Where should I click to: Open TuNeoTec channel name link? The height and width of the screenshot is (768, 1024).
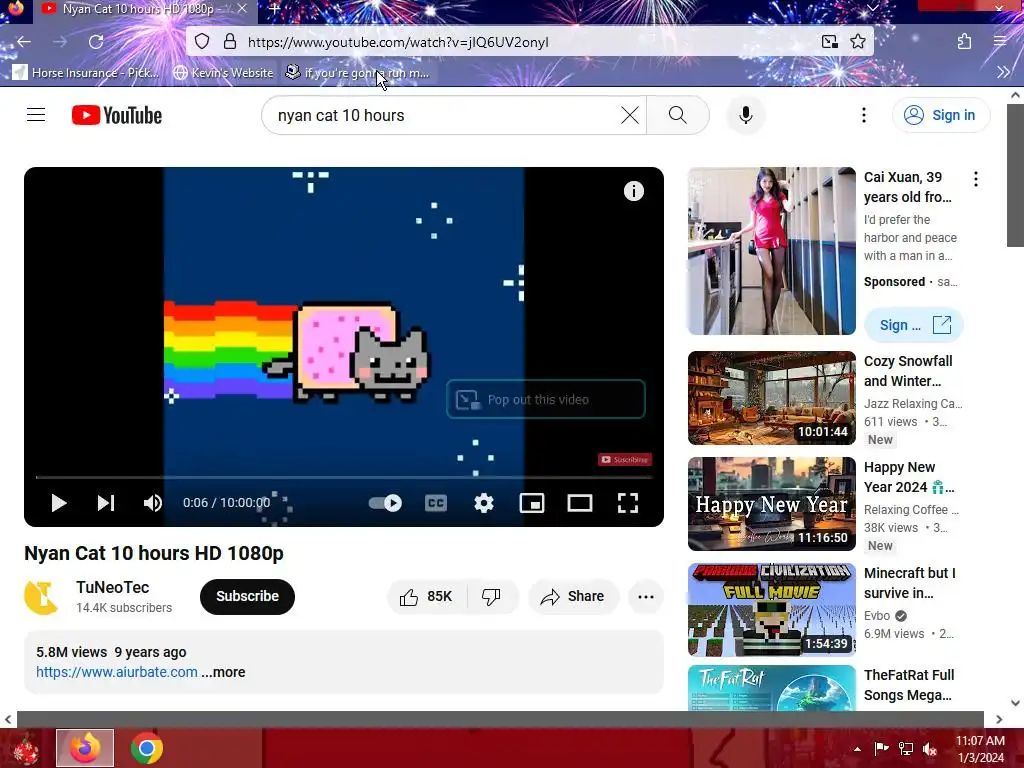coord(112,587)
